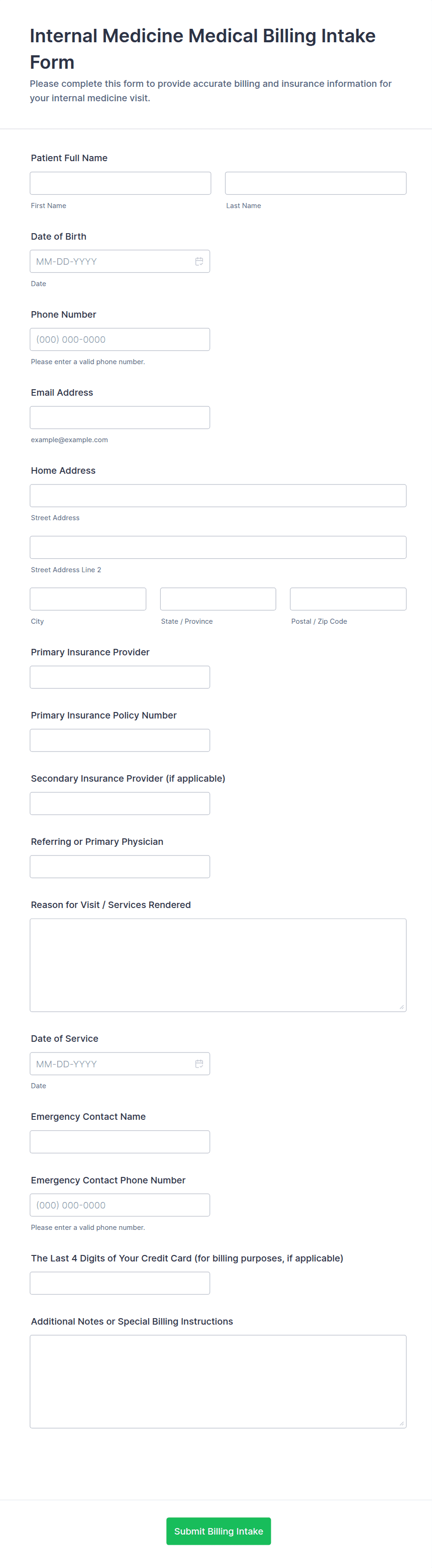Click the Primary Insurance Provider field
The image size is (432, 1568).
[x=120, y=677]
